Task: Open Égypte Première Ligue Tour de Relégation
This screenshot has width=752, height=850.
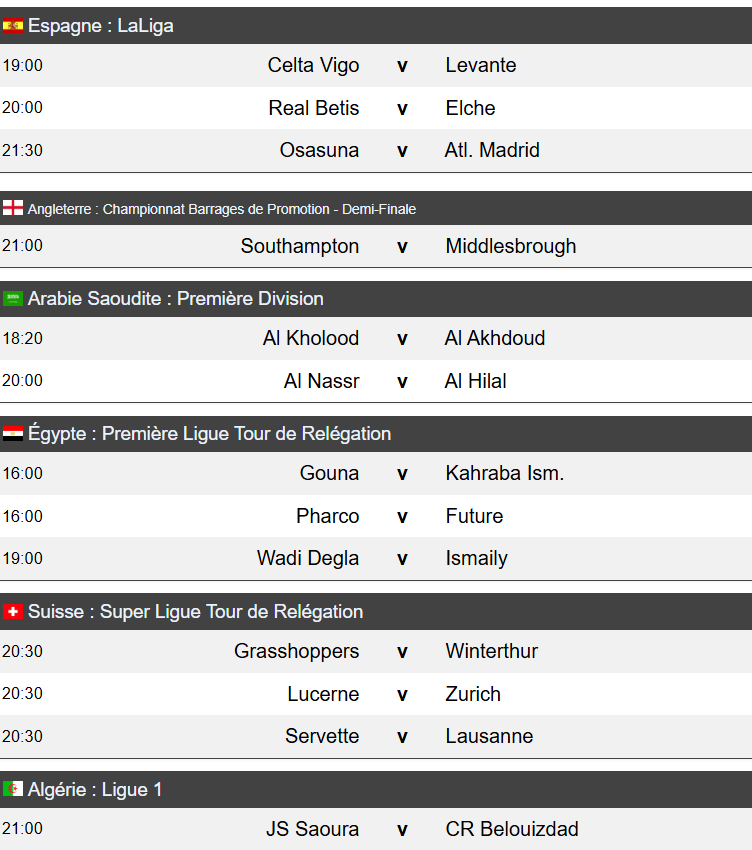Action: click(x=376, y=434)
